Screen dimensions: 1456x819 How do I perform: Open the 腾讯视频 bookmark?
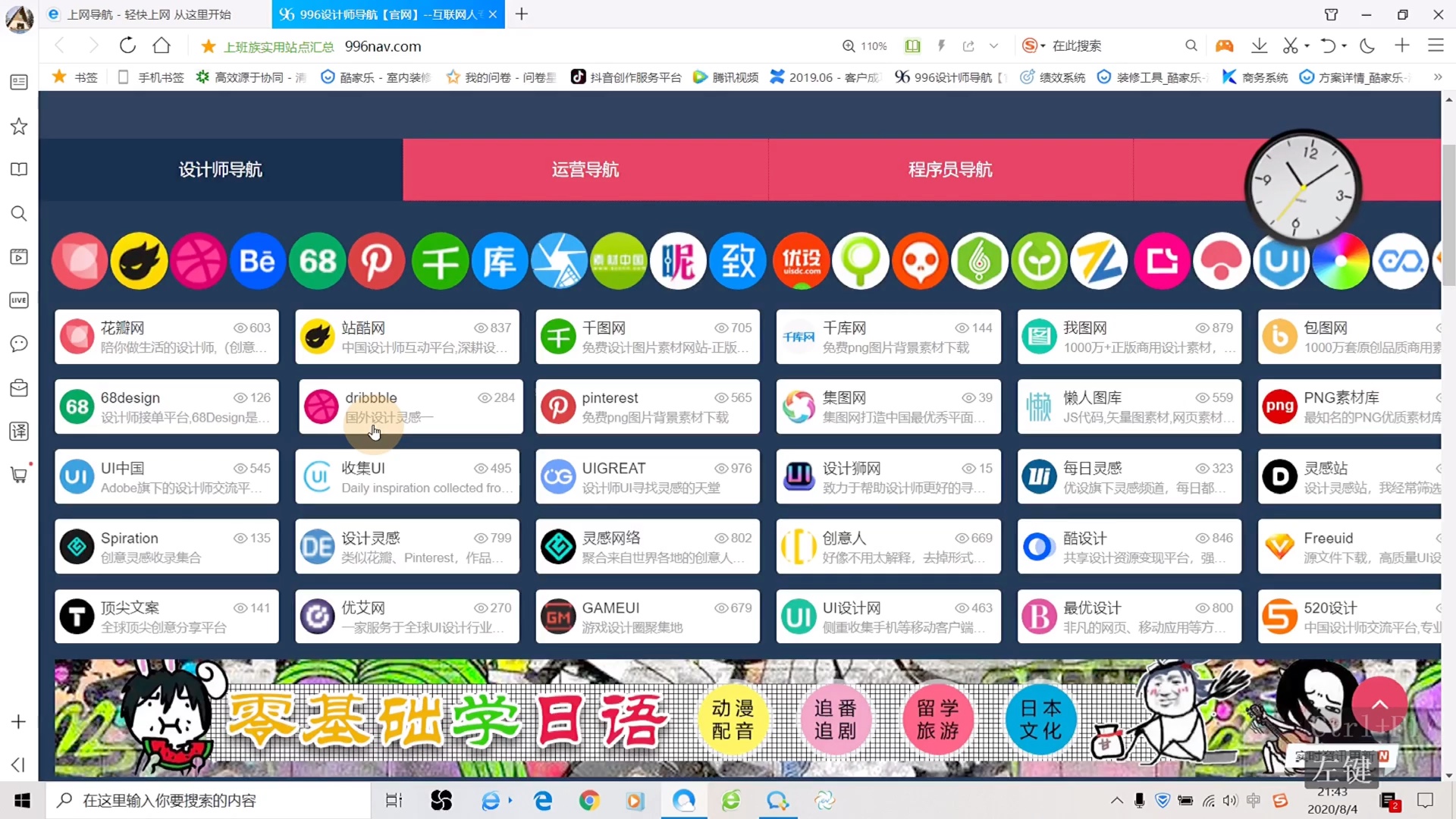(726, 77)
